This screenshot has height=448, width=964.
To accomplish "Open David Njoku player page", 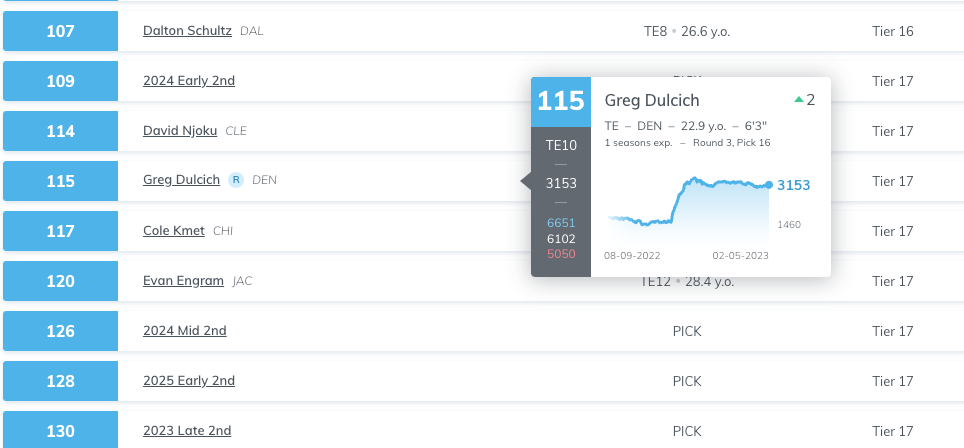I will point(180,131).
